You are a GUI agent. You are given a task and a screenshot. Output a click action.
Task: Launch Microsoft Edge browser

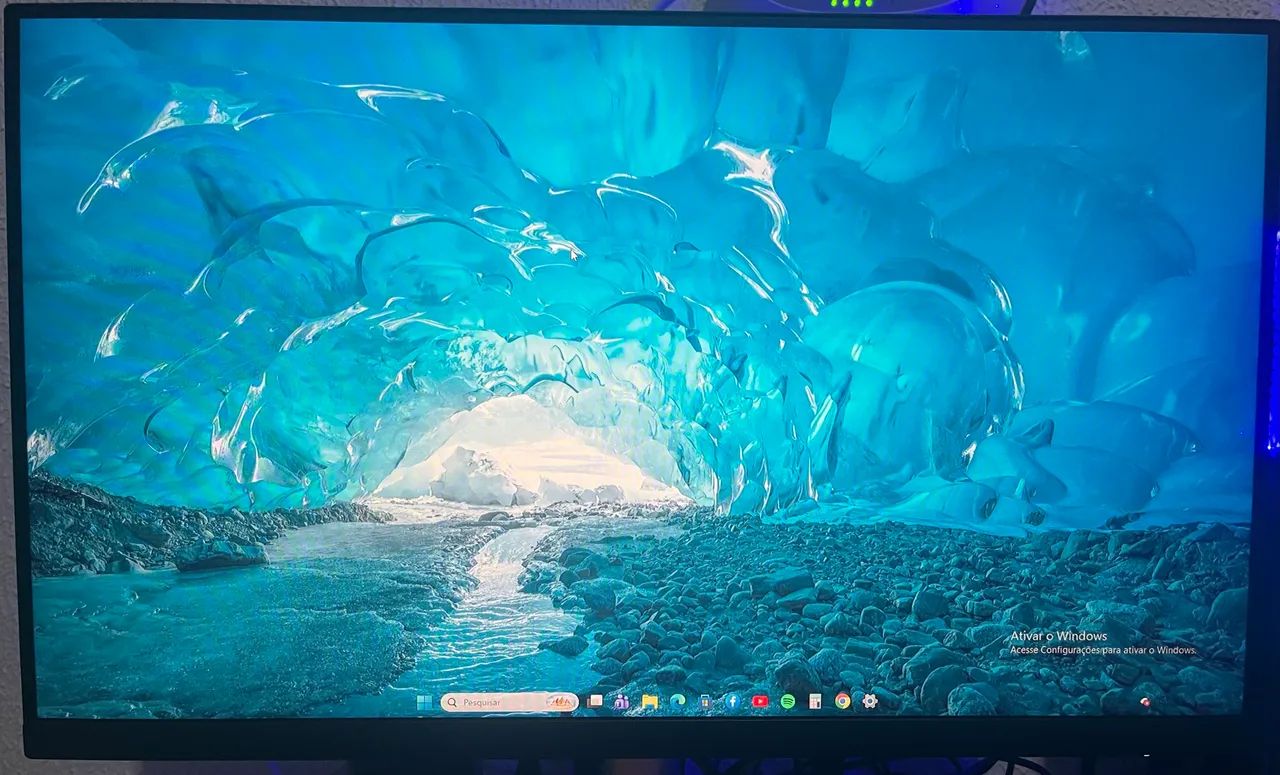pos(677,701)
